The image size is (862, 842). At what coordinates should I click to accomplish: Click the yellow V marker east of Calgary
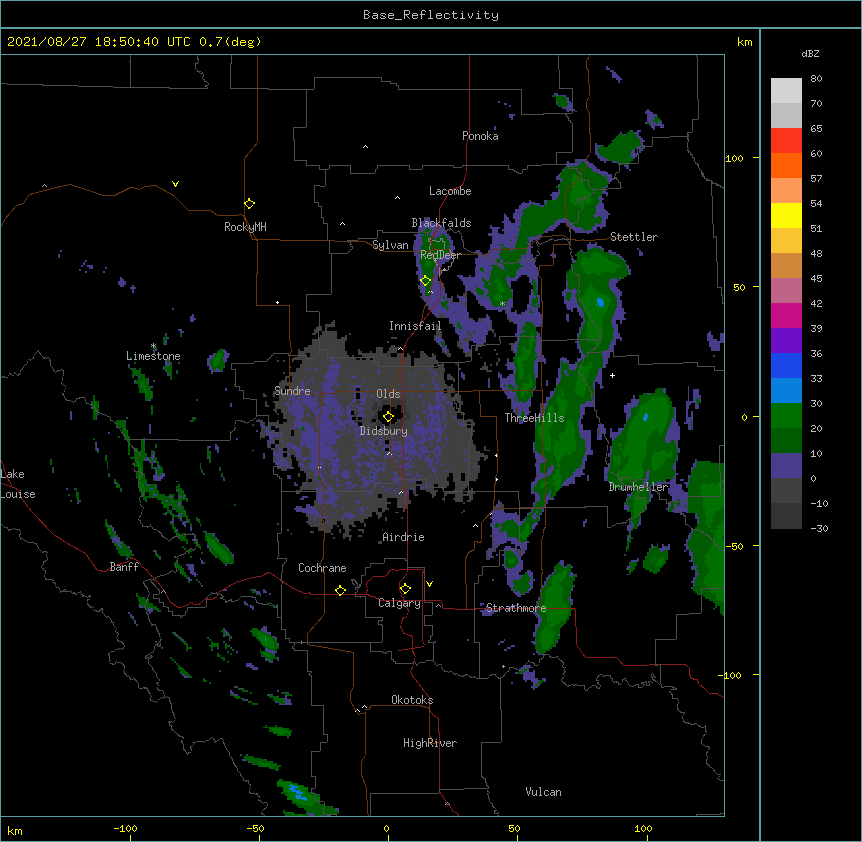(x=429, y=584)
